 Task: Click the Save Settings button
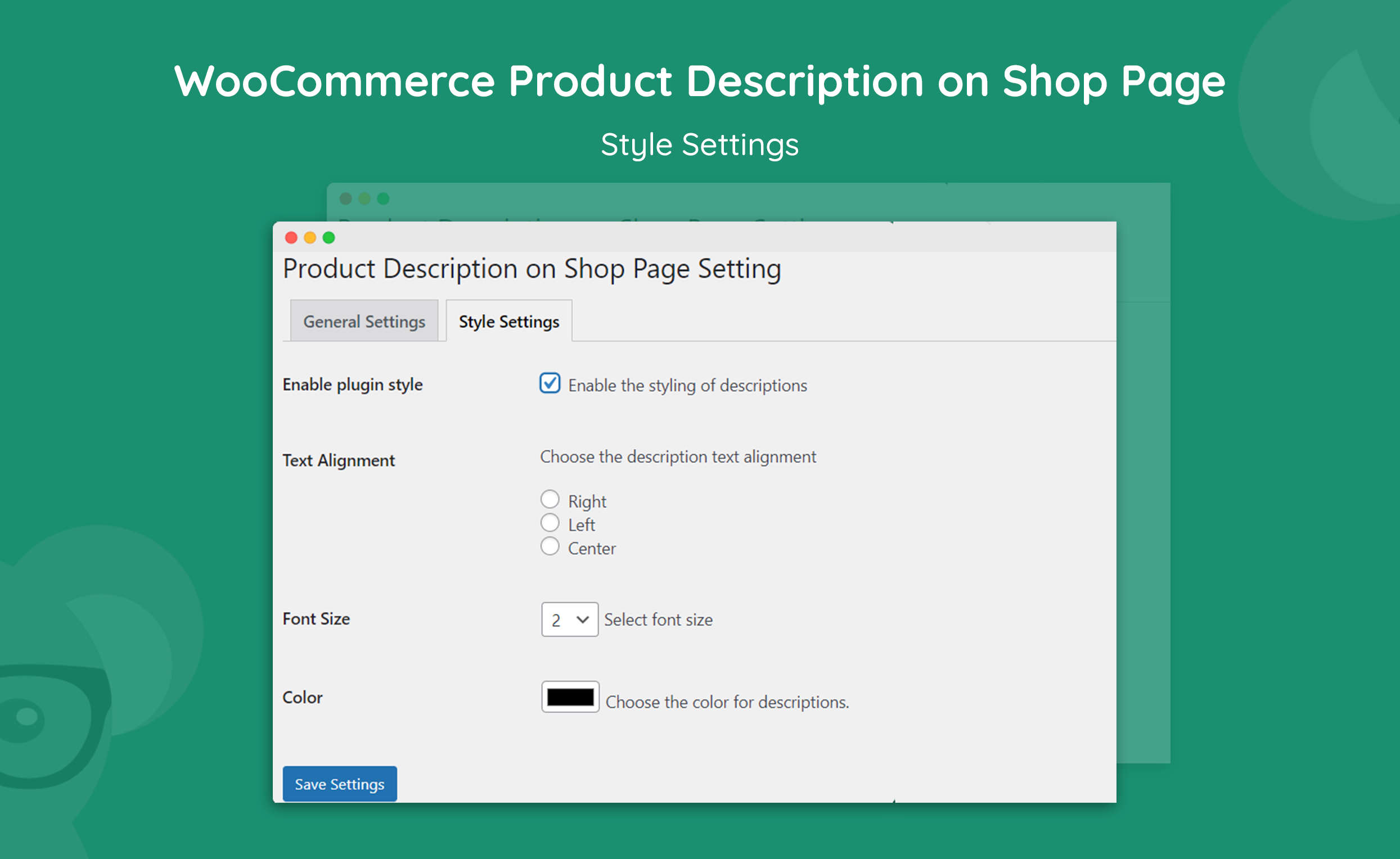tap(339, 784)
